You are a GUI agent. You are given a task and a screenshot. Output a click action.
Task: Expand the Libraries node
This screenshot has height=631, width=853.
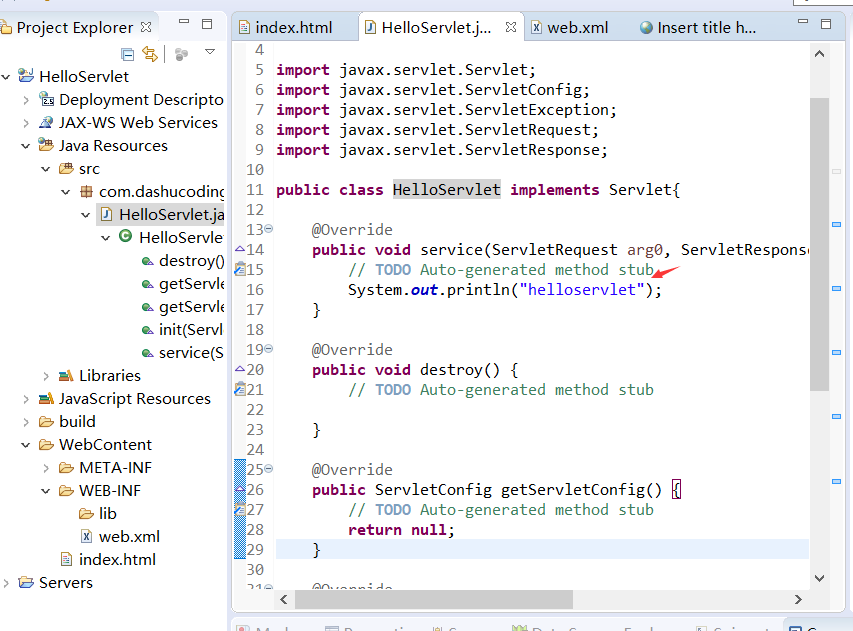click(46, 376)
